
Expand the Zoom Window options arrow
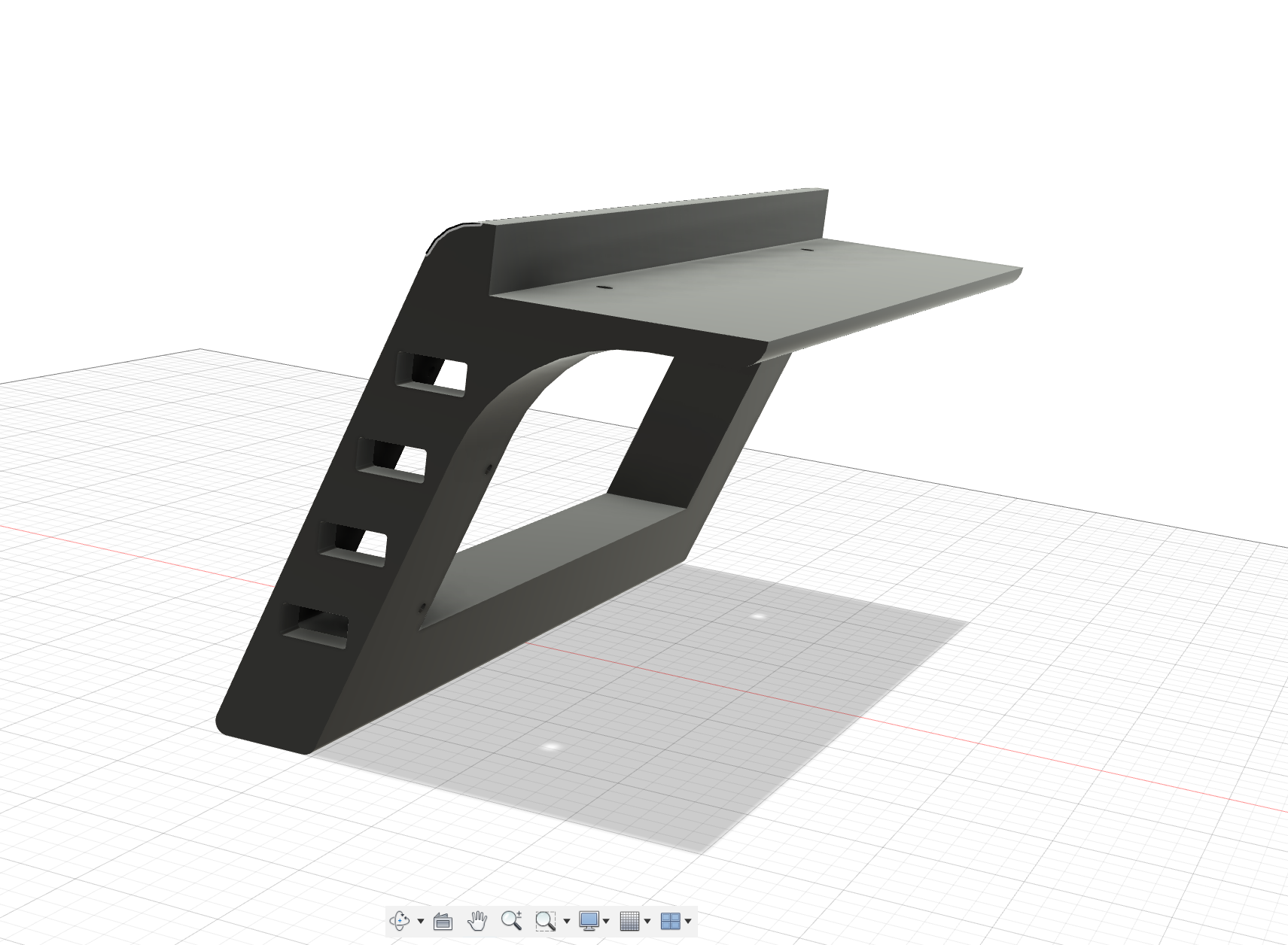(x=567, y=921)
